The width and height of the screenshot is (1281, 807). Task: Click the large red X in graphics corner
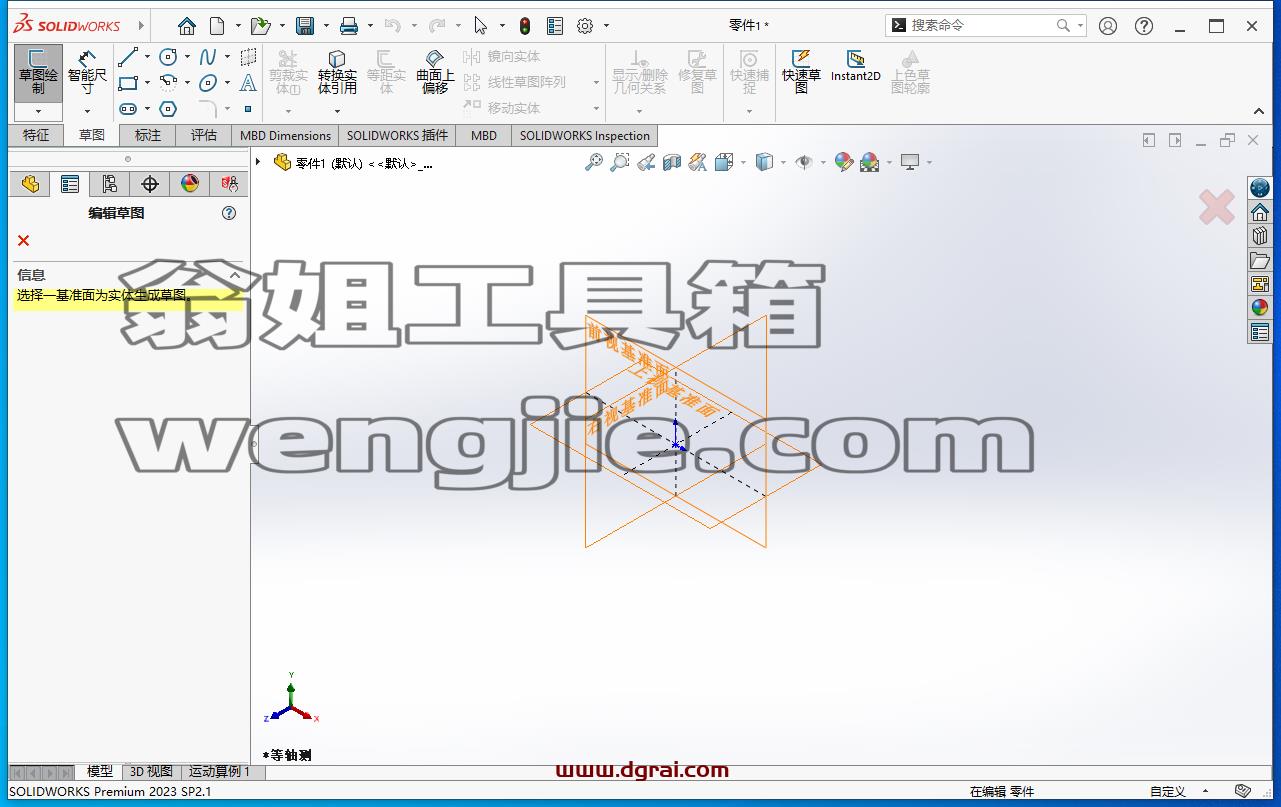tap(1217, 207)
